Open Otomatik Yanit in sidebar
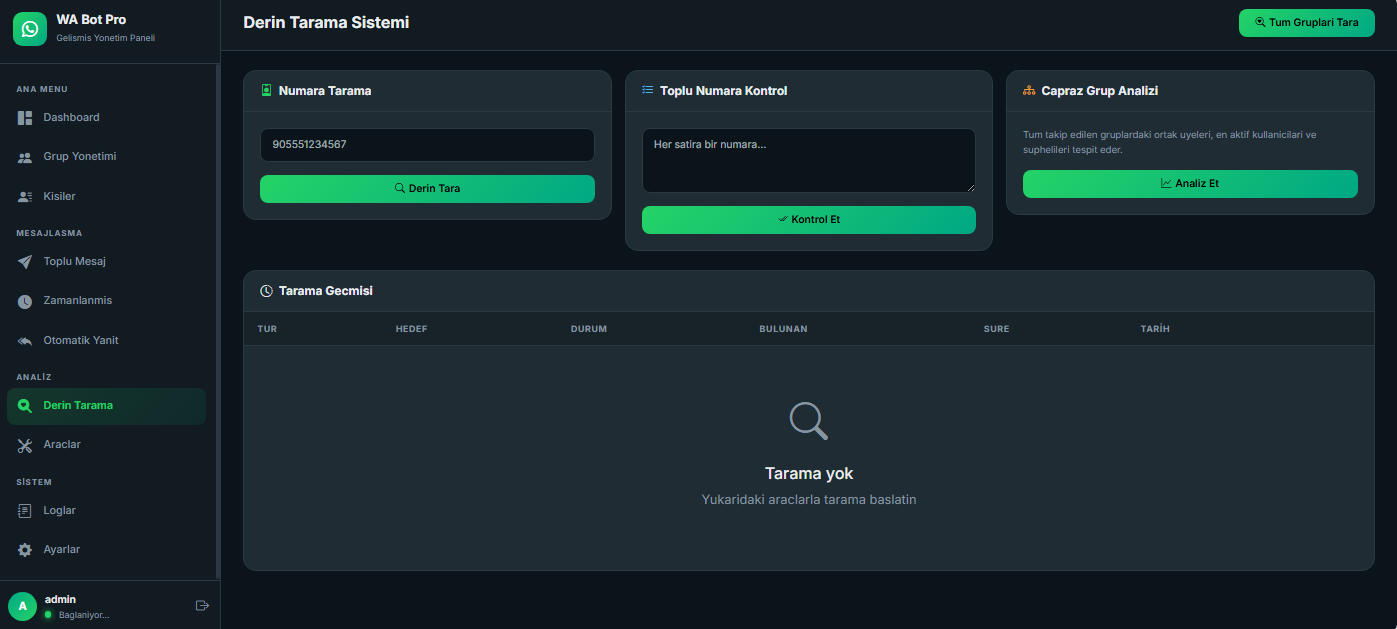 point(80,340)
